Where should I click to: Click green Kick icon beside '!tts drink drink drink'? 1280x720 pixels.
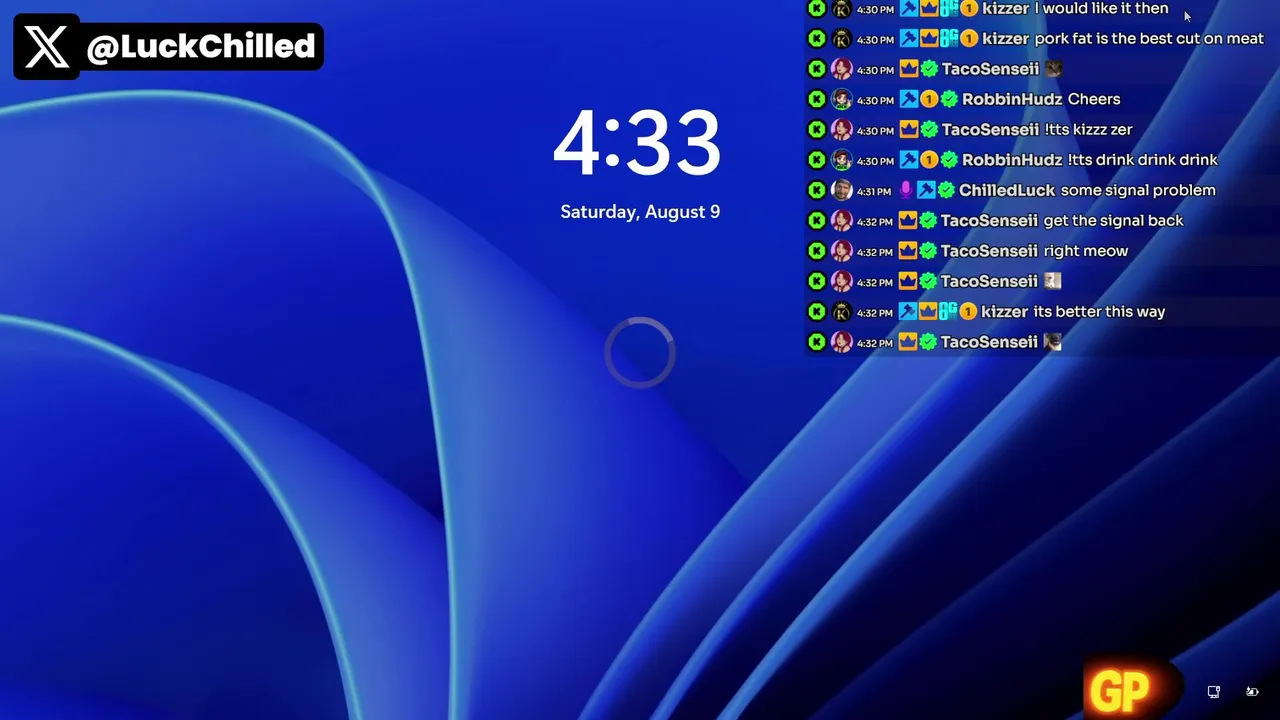(817, 160)
